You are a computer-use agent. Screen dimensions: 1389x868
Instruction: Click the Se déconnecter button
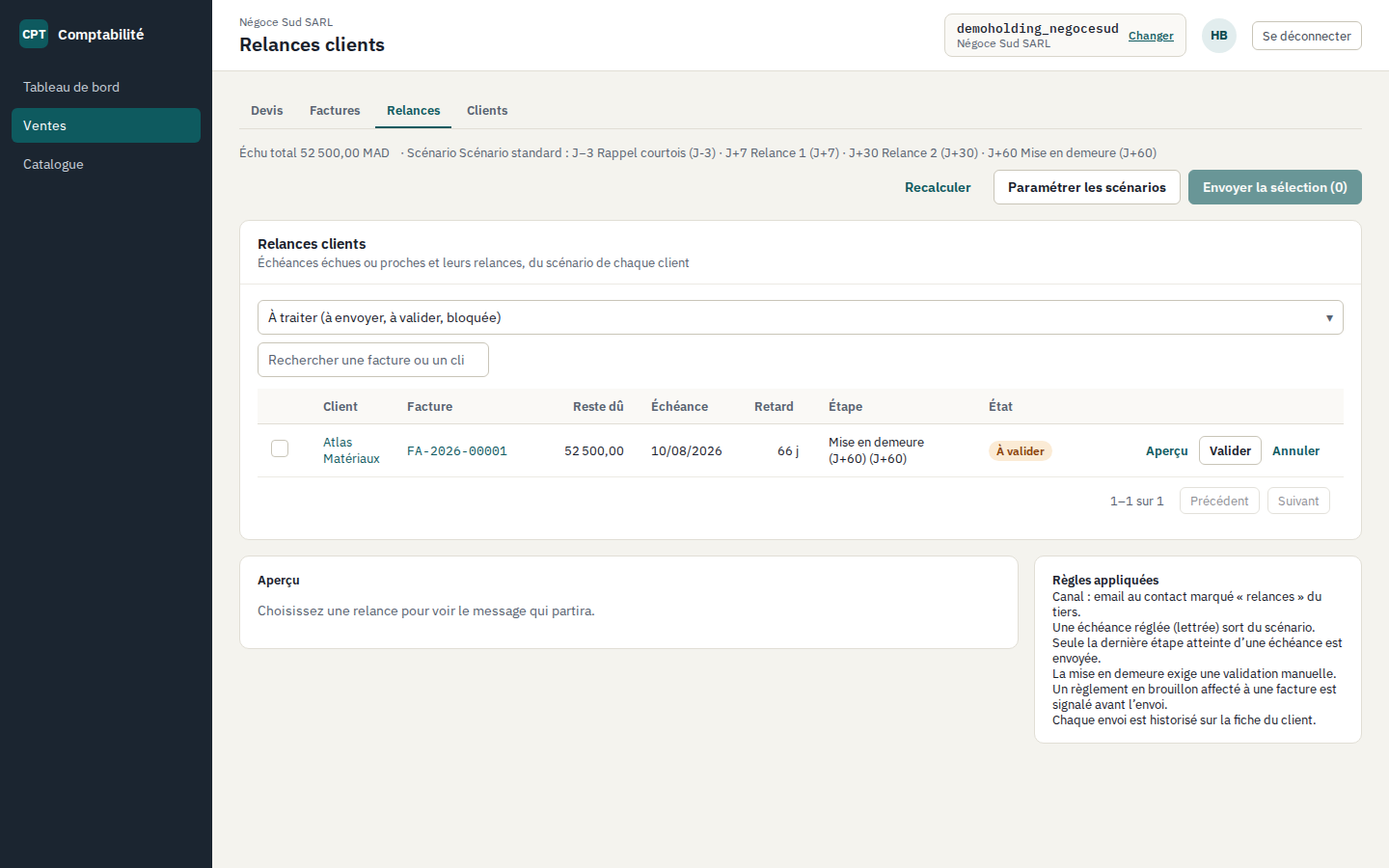tap(1307, 36)
